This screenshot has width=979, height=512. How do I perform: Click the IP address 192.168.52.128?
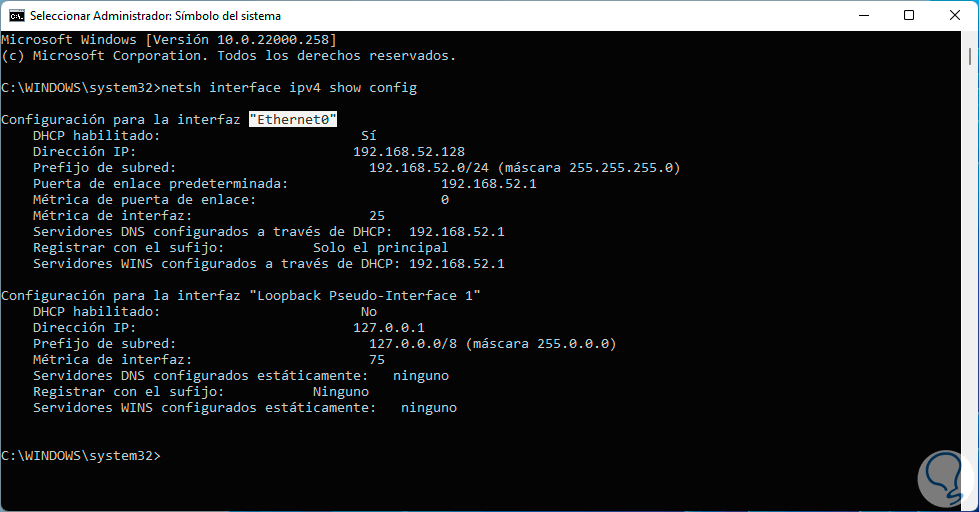(x=409, y=151)
